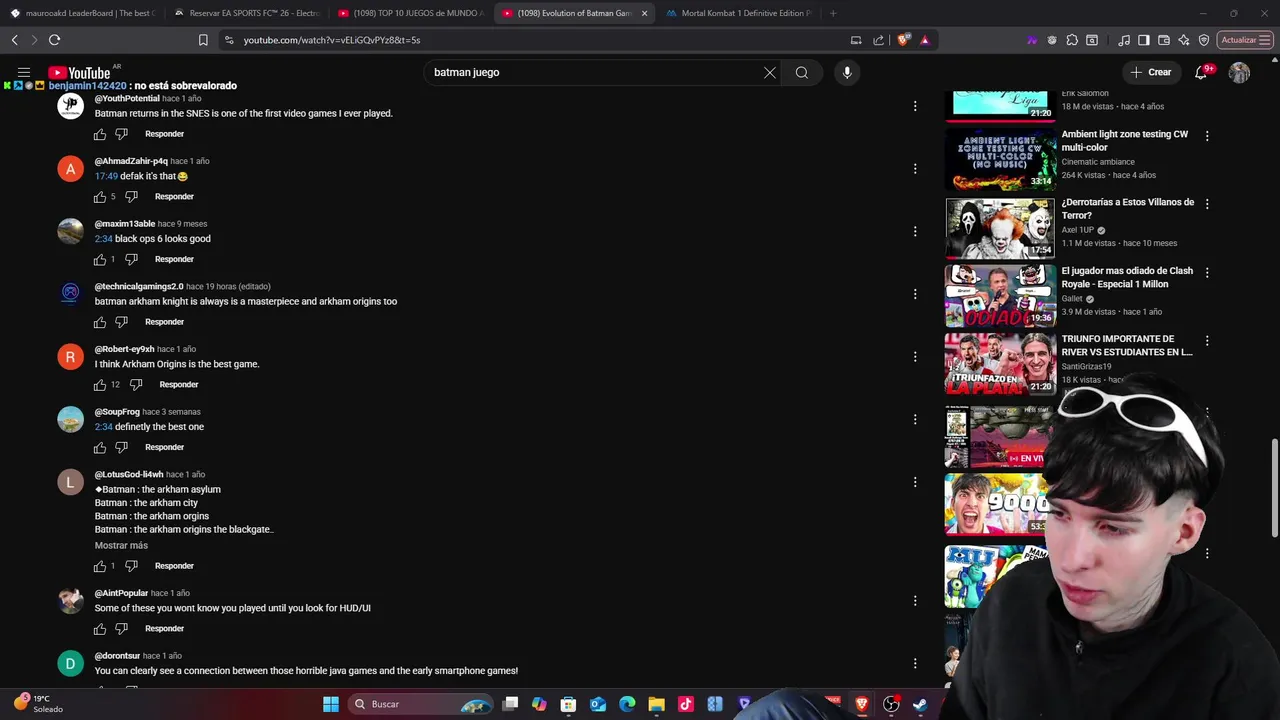The image size is (1280, 720).
Task: Click the address bar URL
Action: (332, 40)
